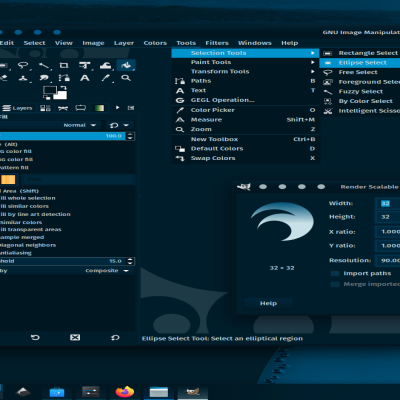Select the Paths tool in toolbox

(x=64, y=78)
